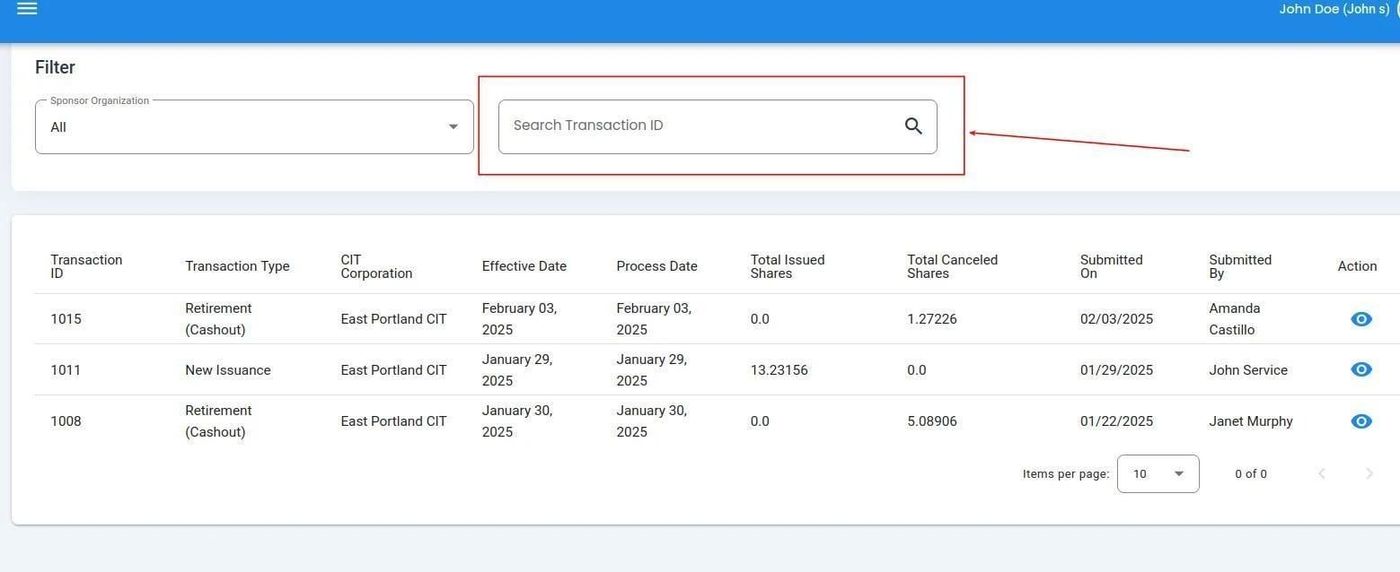Select Amanda Castillo in Submitted By column

point(1233,319)
